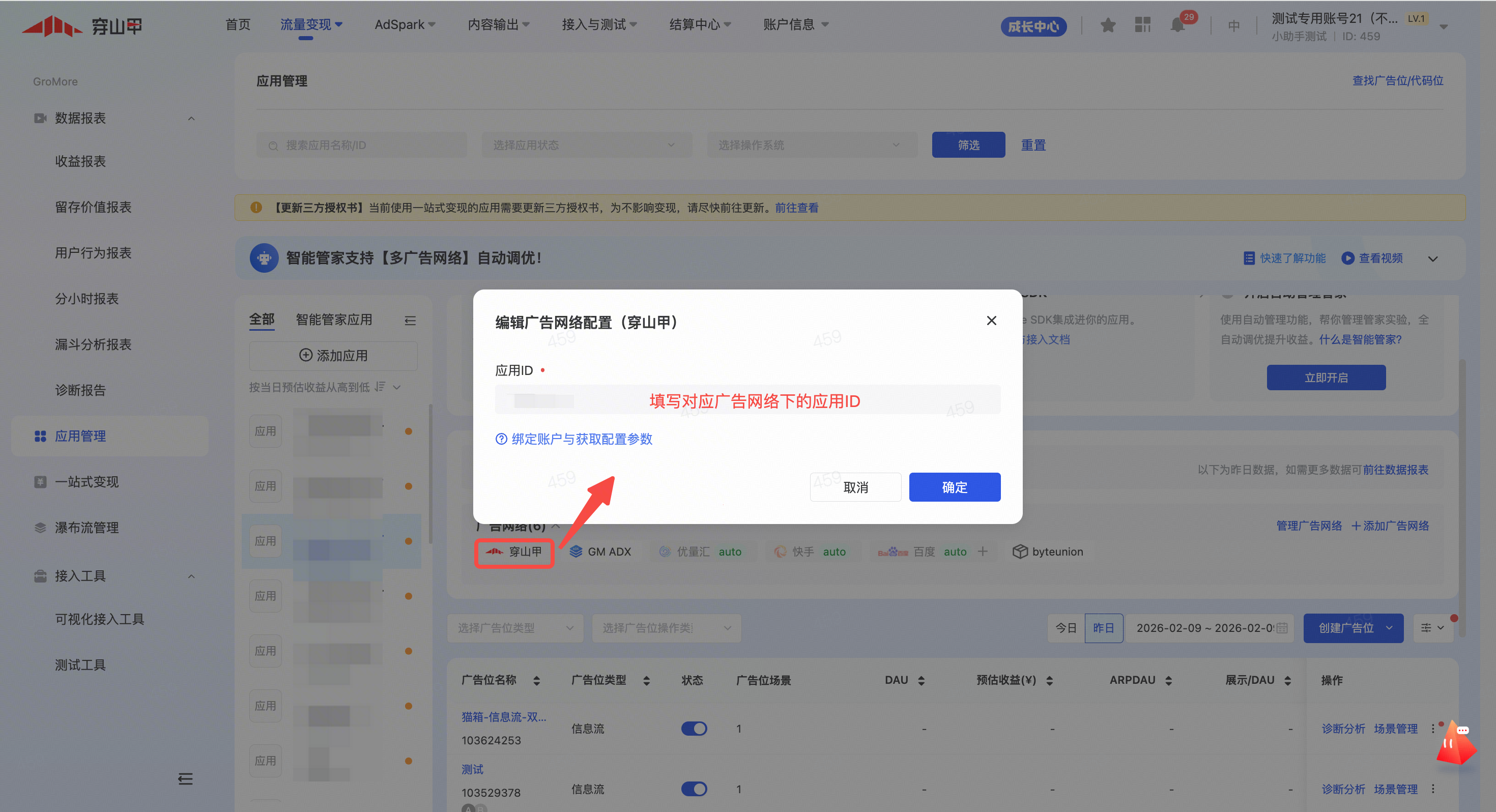Select the 今日 date option
The image size is (1496, 812).
(1066, 628)
